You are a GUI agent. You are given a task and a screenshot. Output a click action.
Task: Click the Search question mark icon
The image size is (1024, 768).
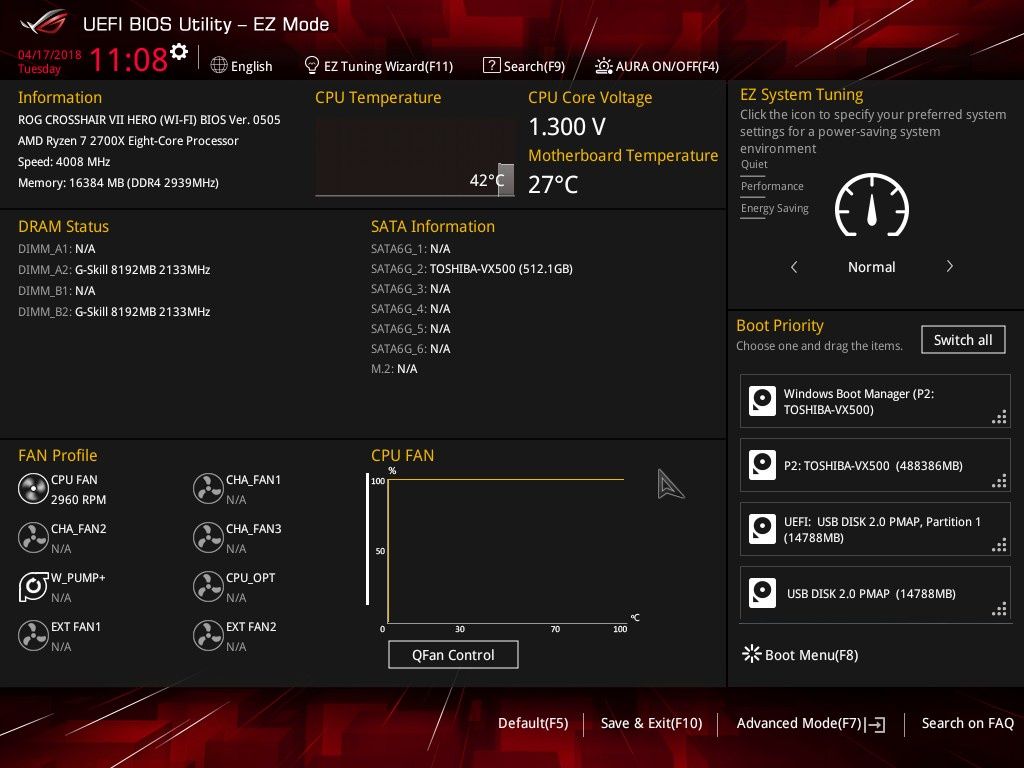pyautogui.click(x=491, y=65)
